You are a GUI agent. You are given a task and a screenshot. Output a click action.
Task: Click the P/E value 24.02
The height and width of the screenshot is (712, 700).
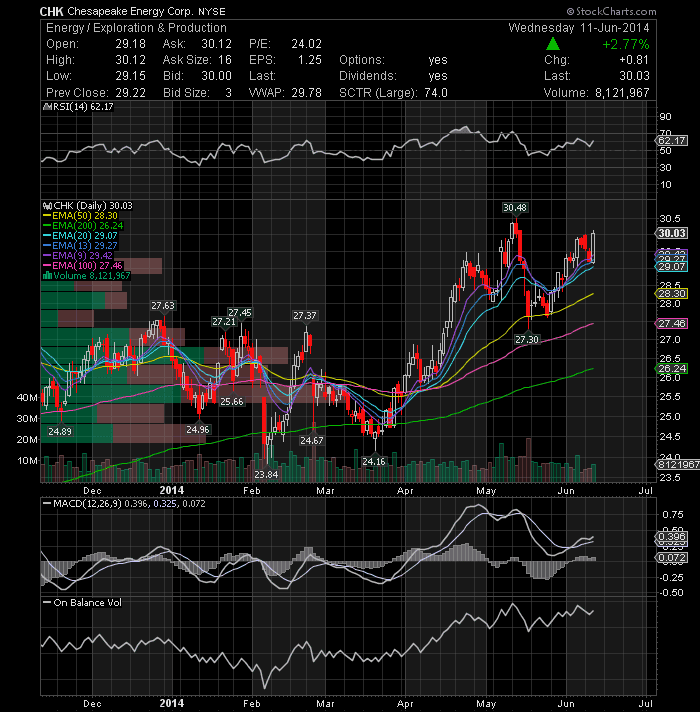[x=306, y=44]
